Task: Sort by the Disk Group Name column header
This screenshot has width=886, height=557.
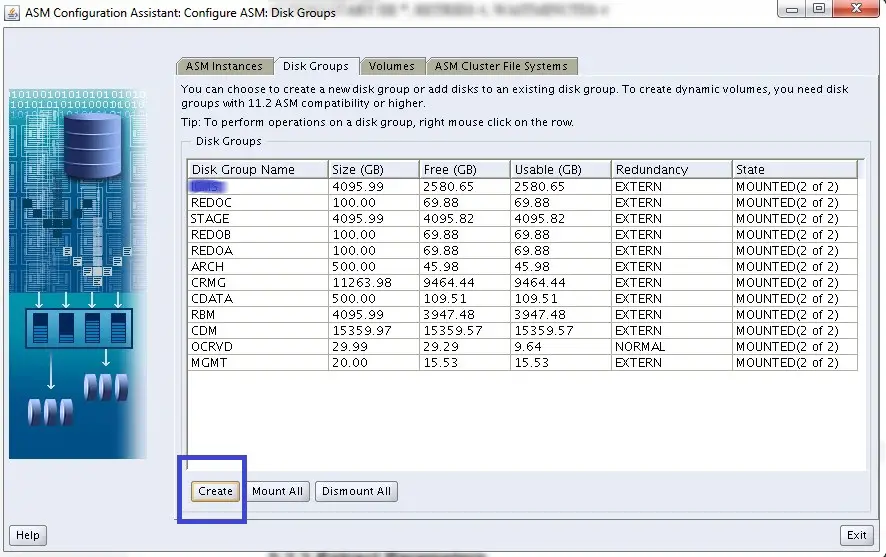Action: (258, 169)
